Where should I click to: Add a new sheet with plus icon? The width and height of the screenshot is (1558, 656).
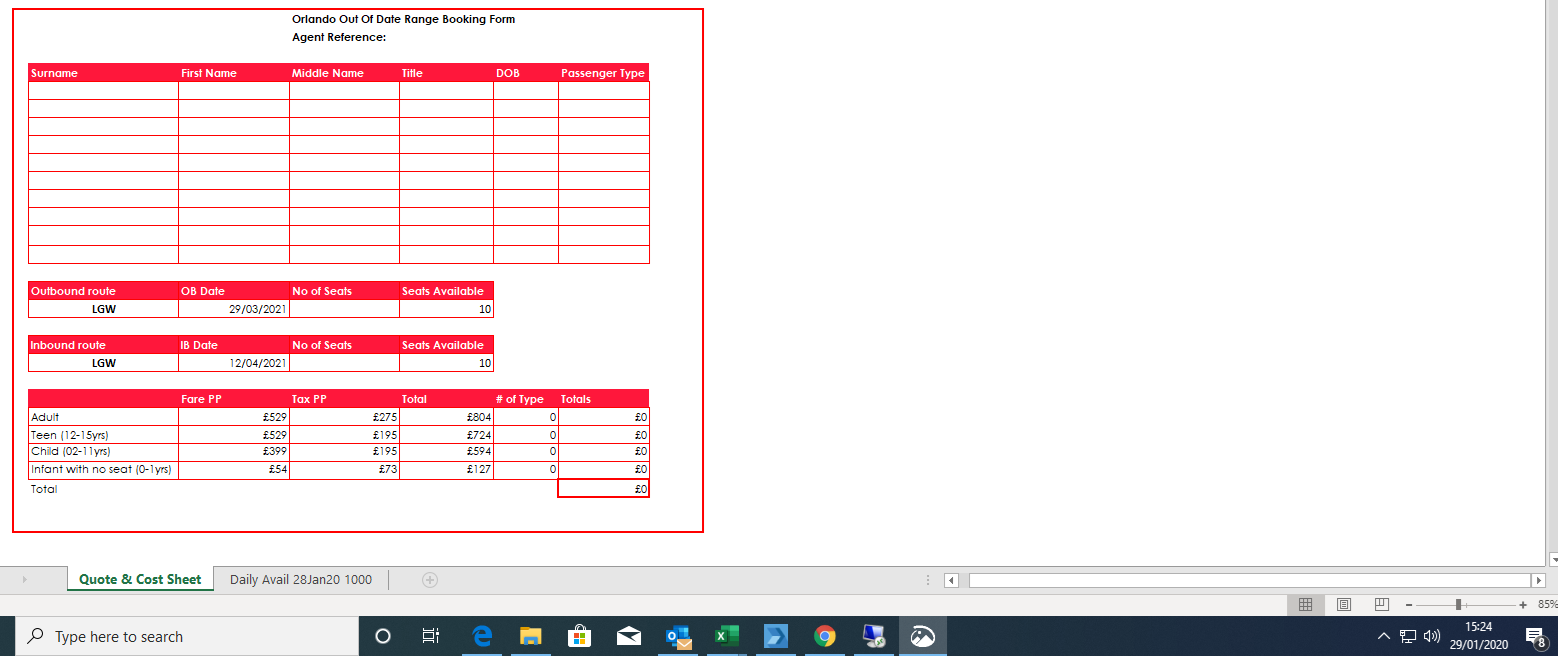click(x=430, y=580)
